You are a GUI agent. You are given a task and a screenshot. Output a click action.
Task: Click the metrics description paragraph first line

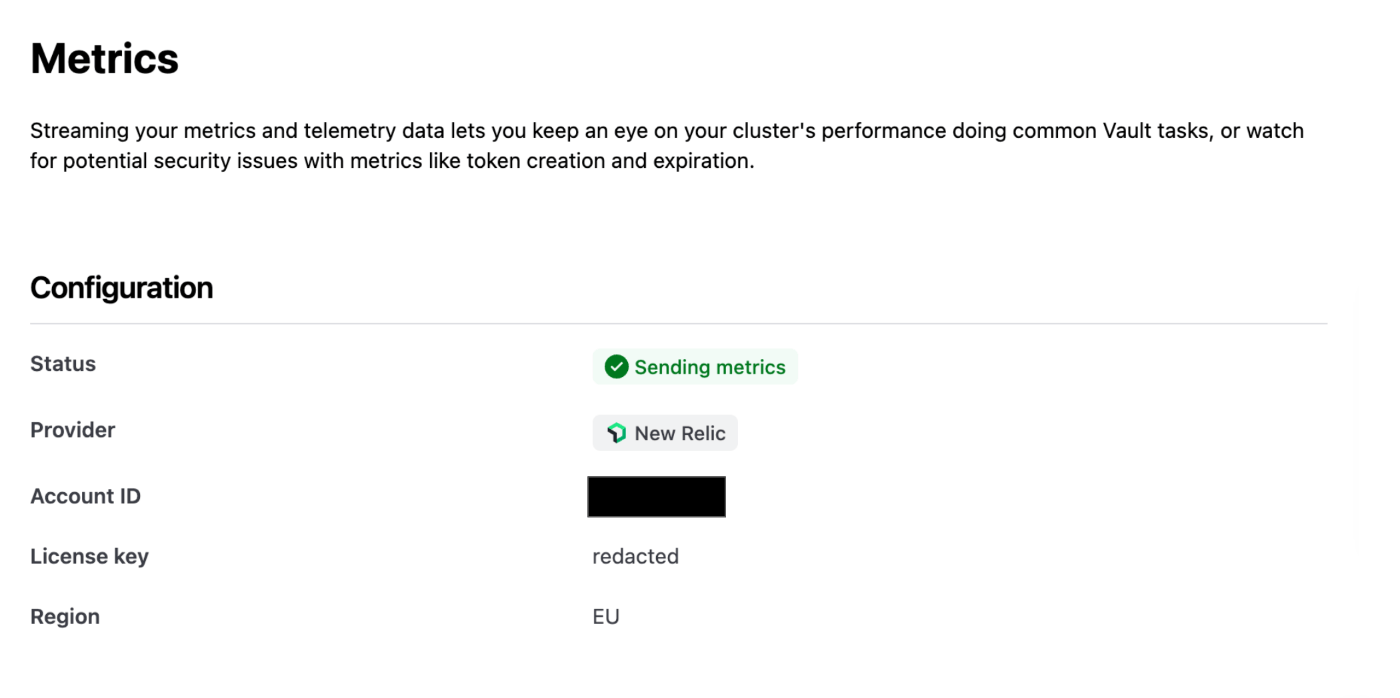pos(667,131)
